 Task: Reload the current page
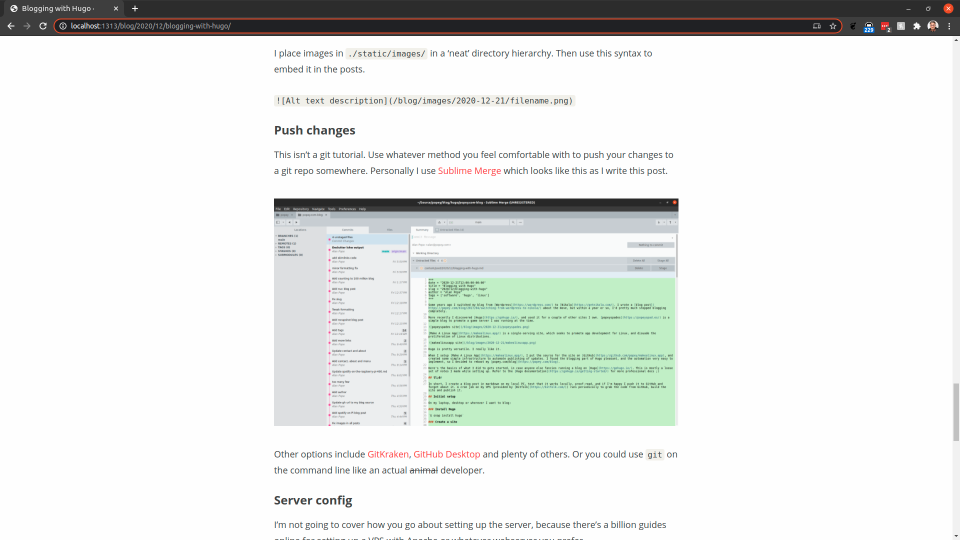[43, 25]
